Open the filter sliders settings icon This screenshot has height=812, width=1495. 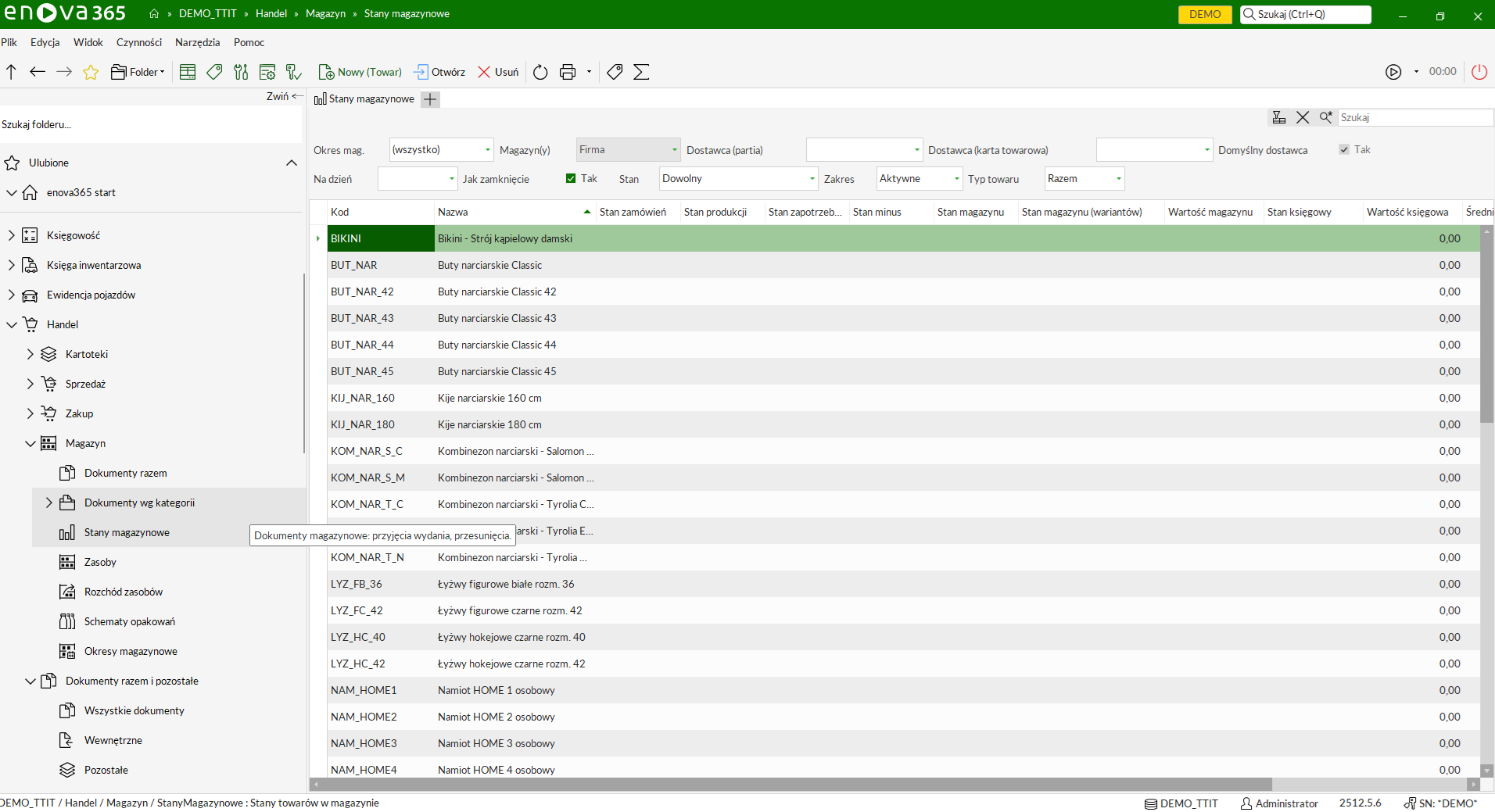241,72
